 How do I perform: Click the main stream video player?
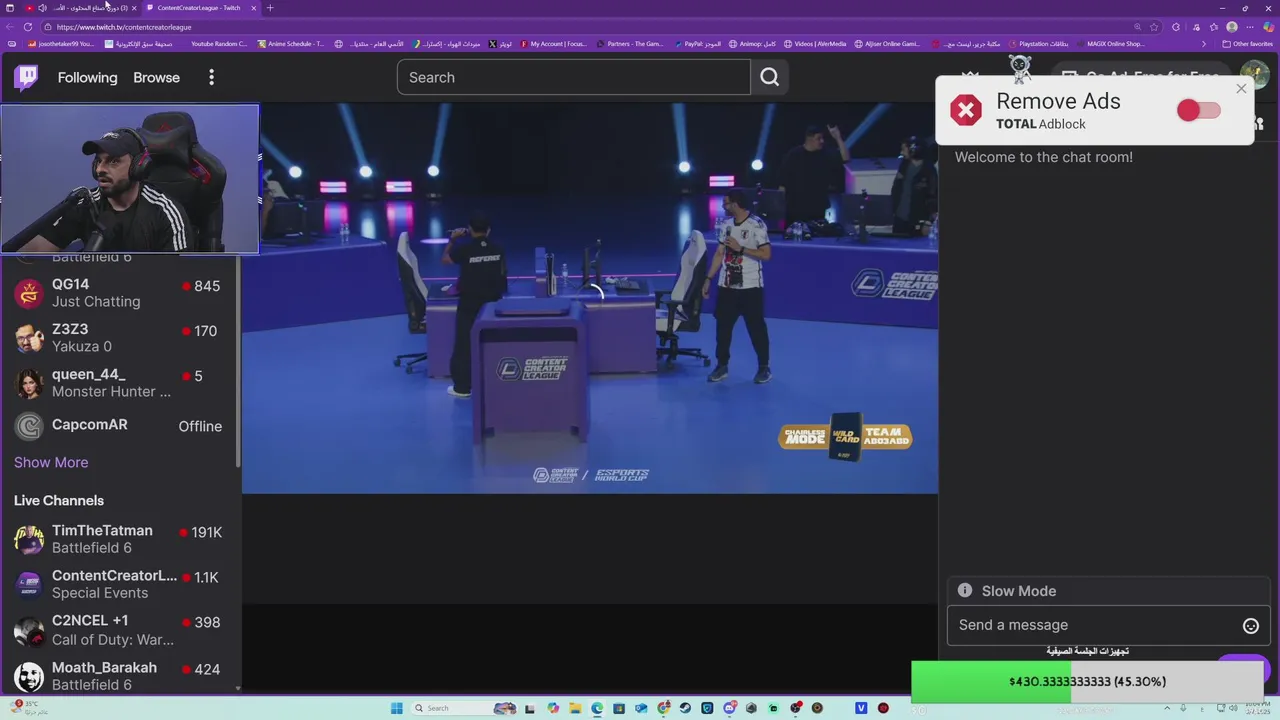(x=590, y=299)
